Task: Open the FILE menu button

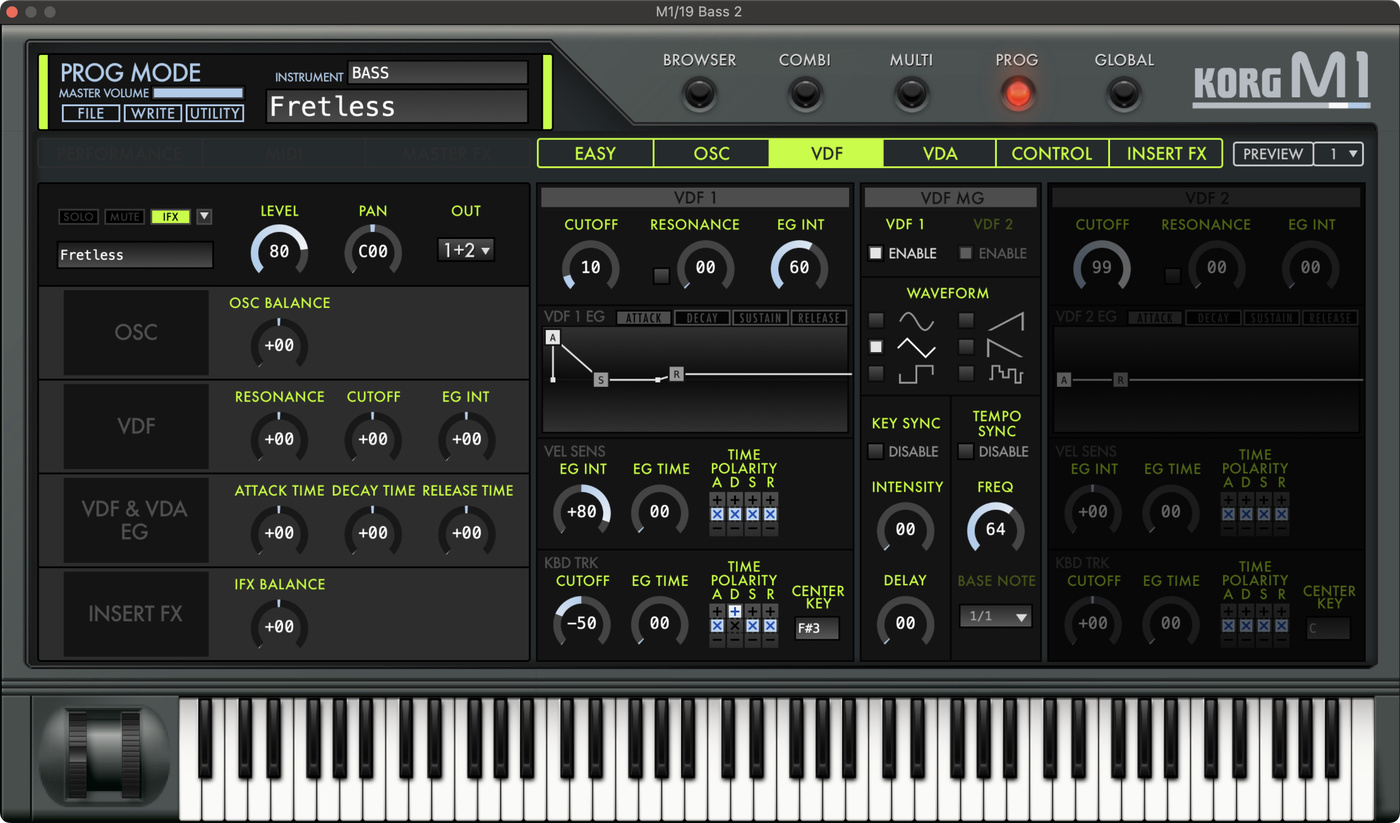Action: pos(91,113)
